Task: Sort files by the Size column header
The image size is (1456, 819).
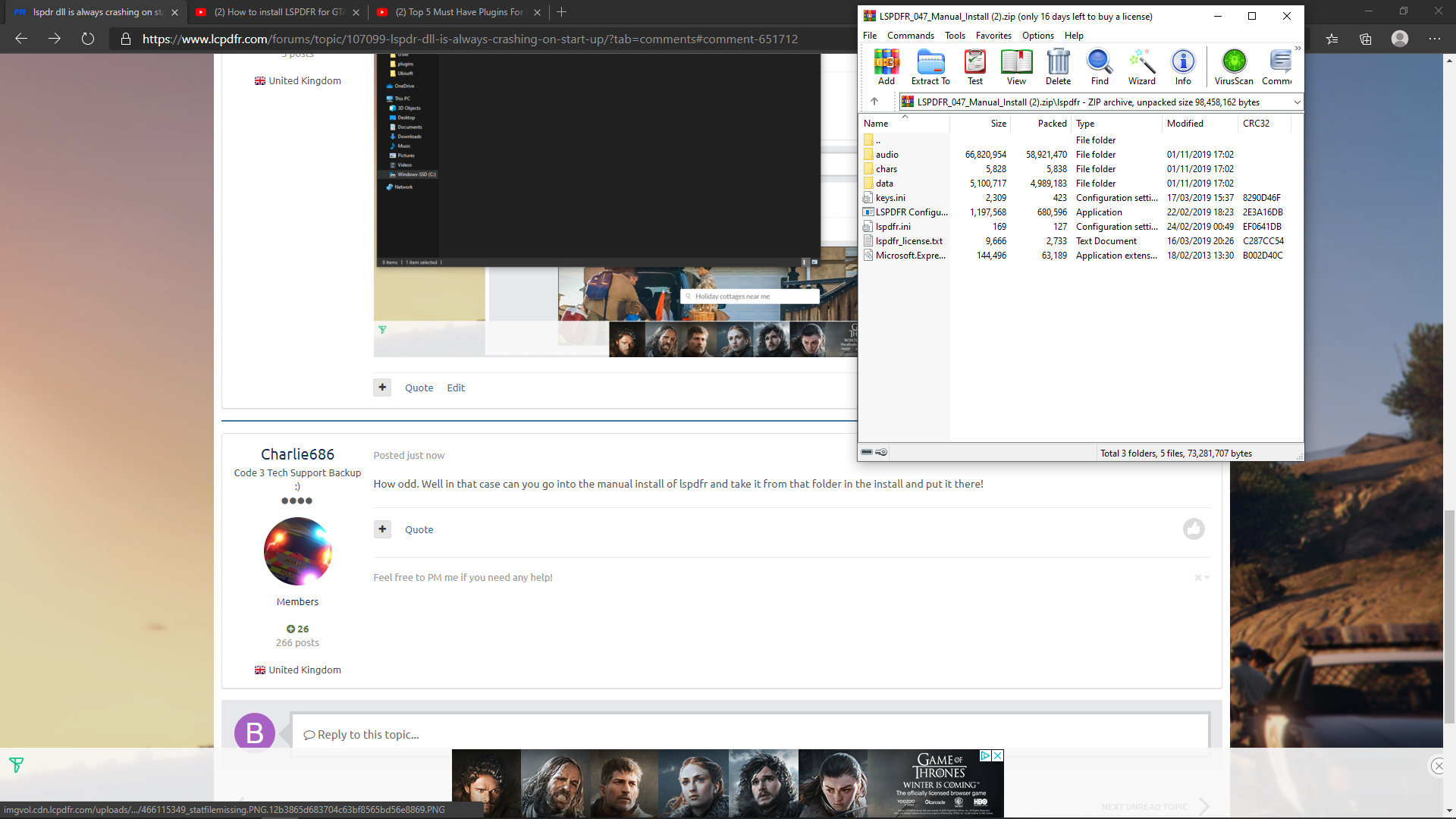Action: click(998, 124)
